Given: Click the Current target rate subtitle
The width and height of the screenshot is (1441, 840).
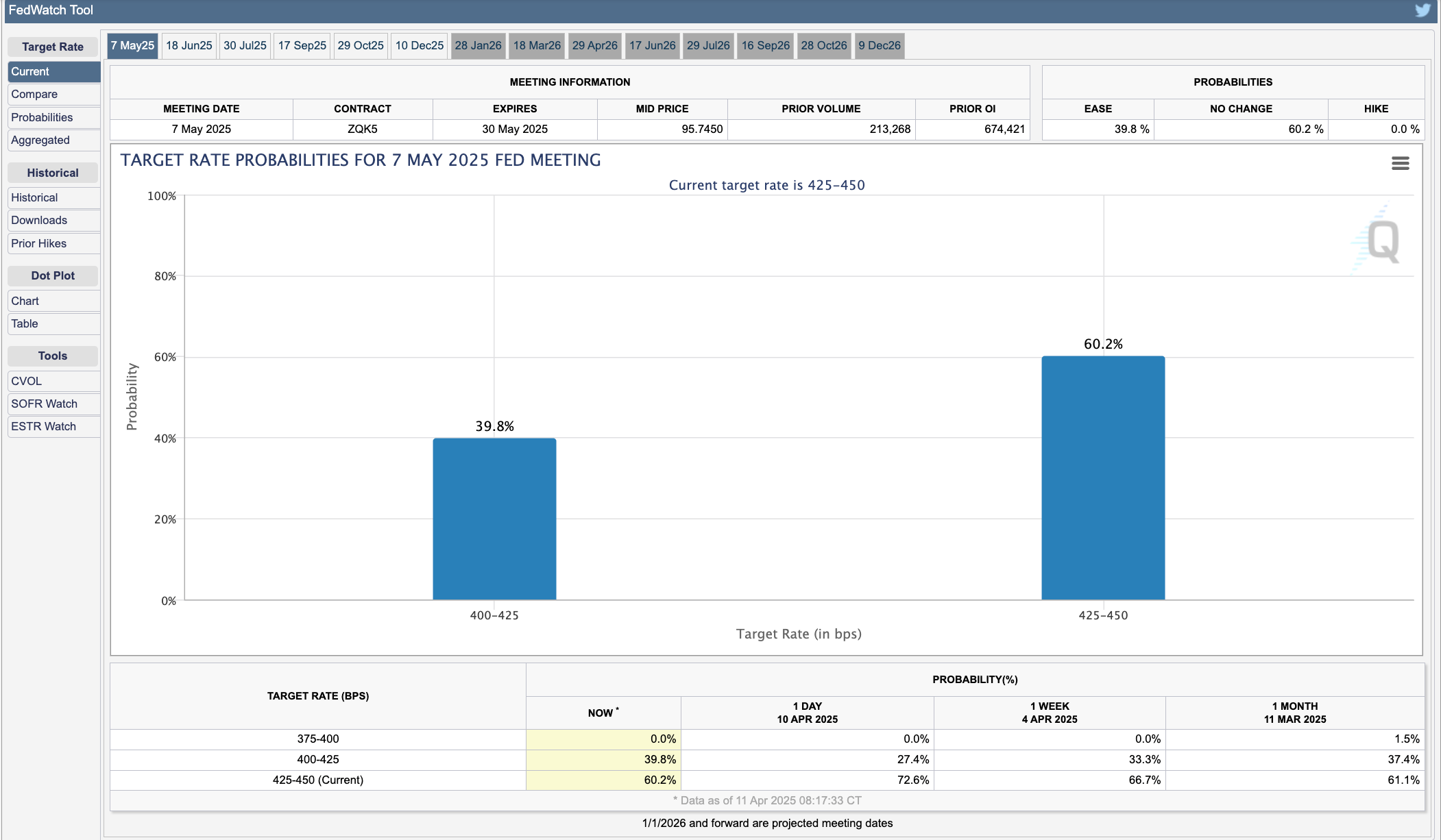Looking at the screenshot, I should point(767,186).
